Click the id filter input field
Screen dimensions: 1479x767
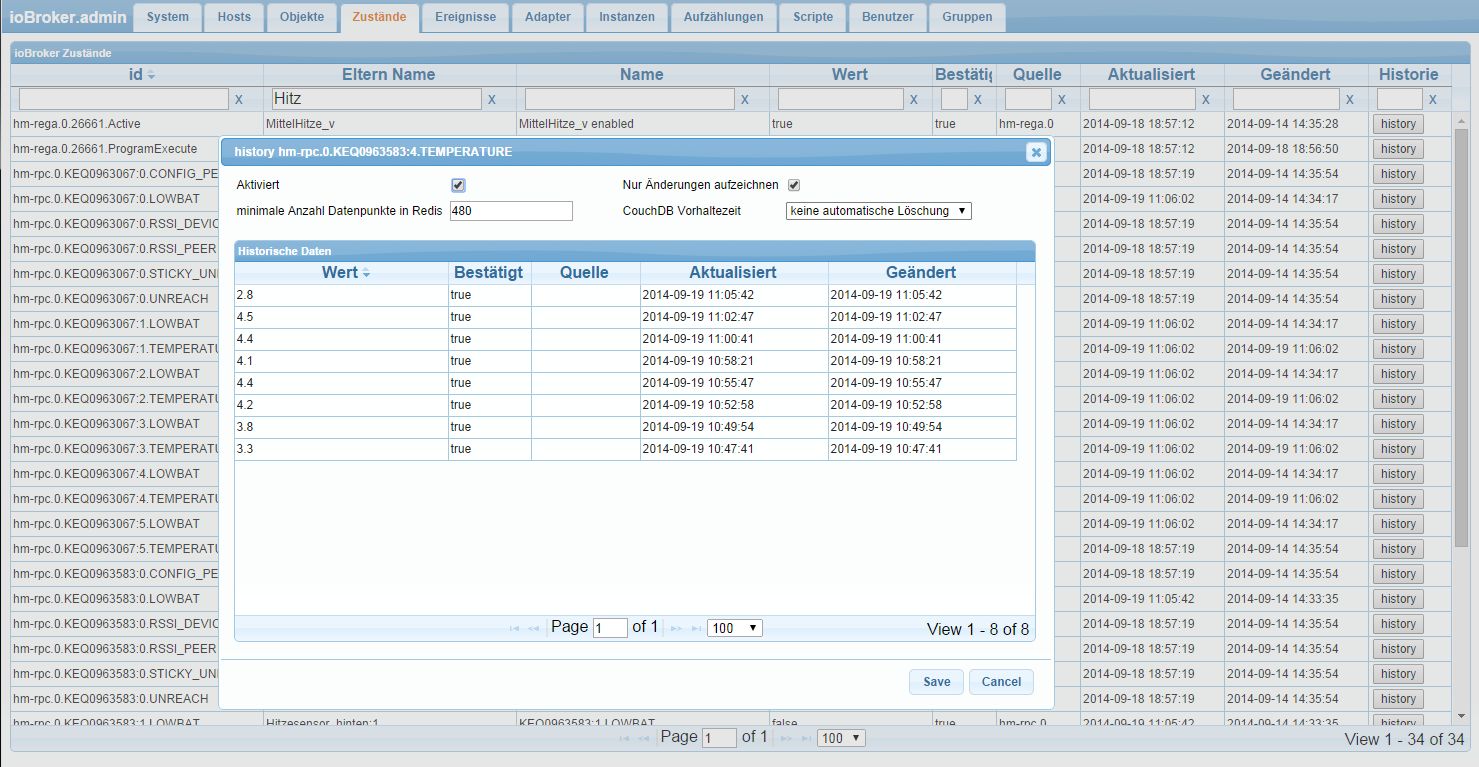[123, 99]
